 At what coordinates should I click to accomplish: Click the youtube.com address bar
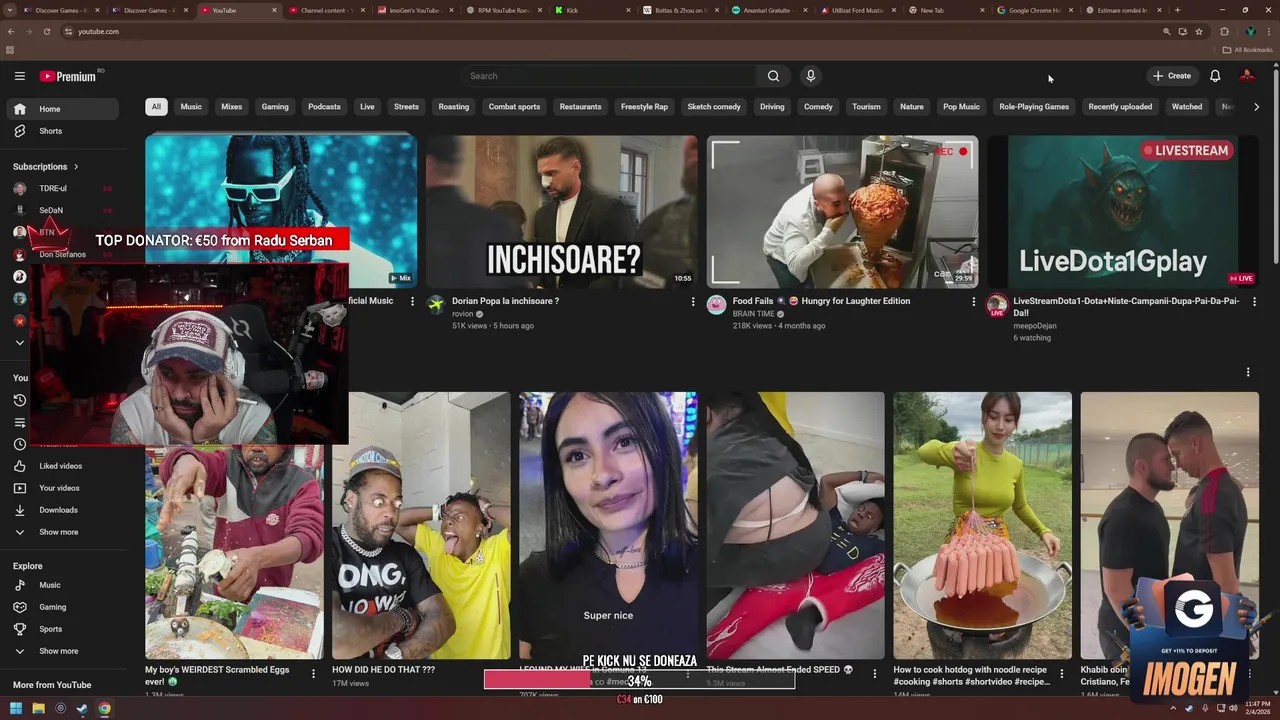pyautogui.click(x=600, y=31)
